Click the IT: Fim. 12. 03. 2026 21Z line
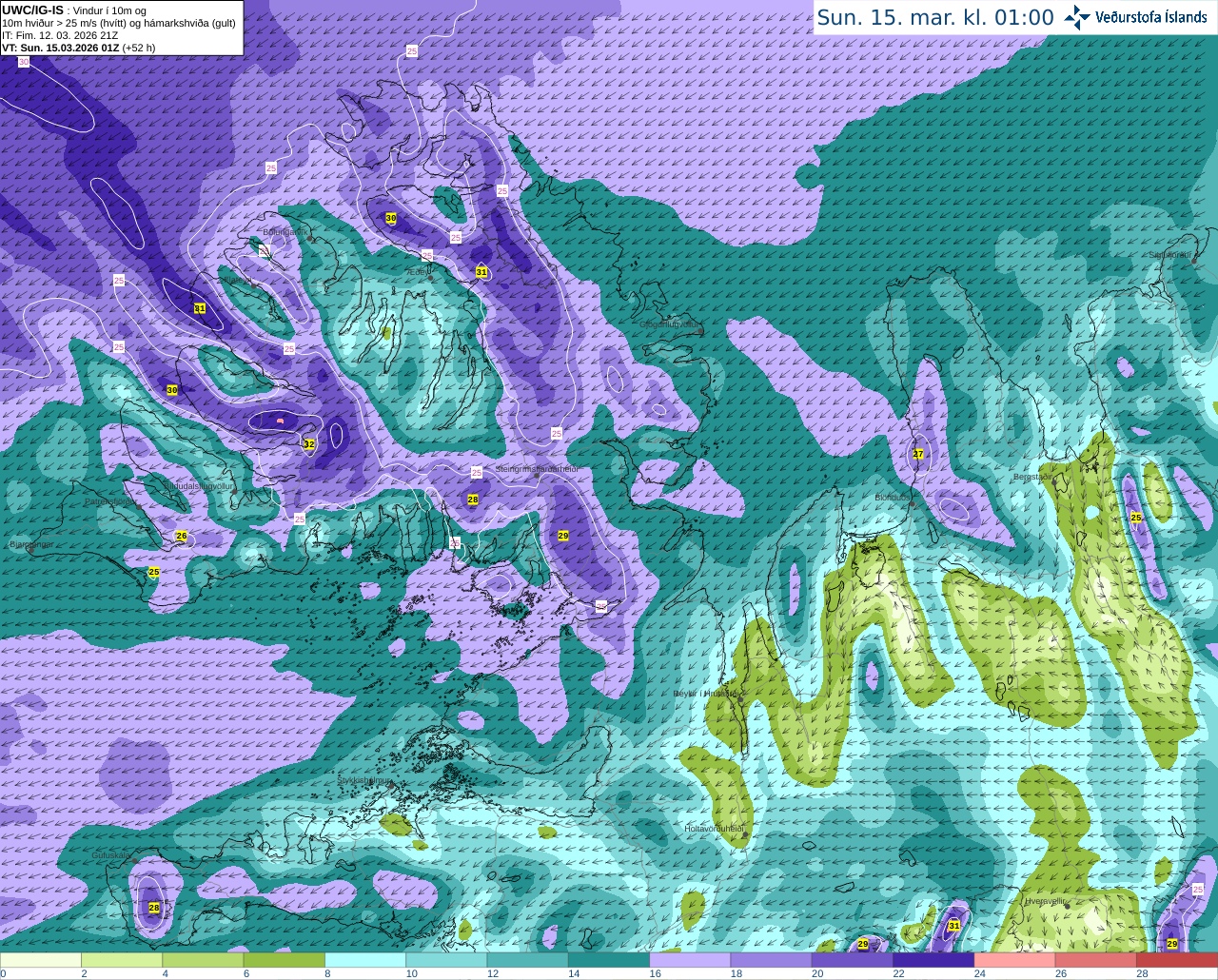The image size is (1218, 980). tap(60, 35)
